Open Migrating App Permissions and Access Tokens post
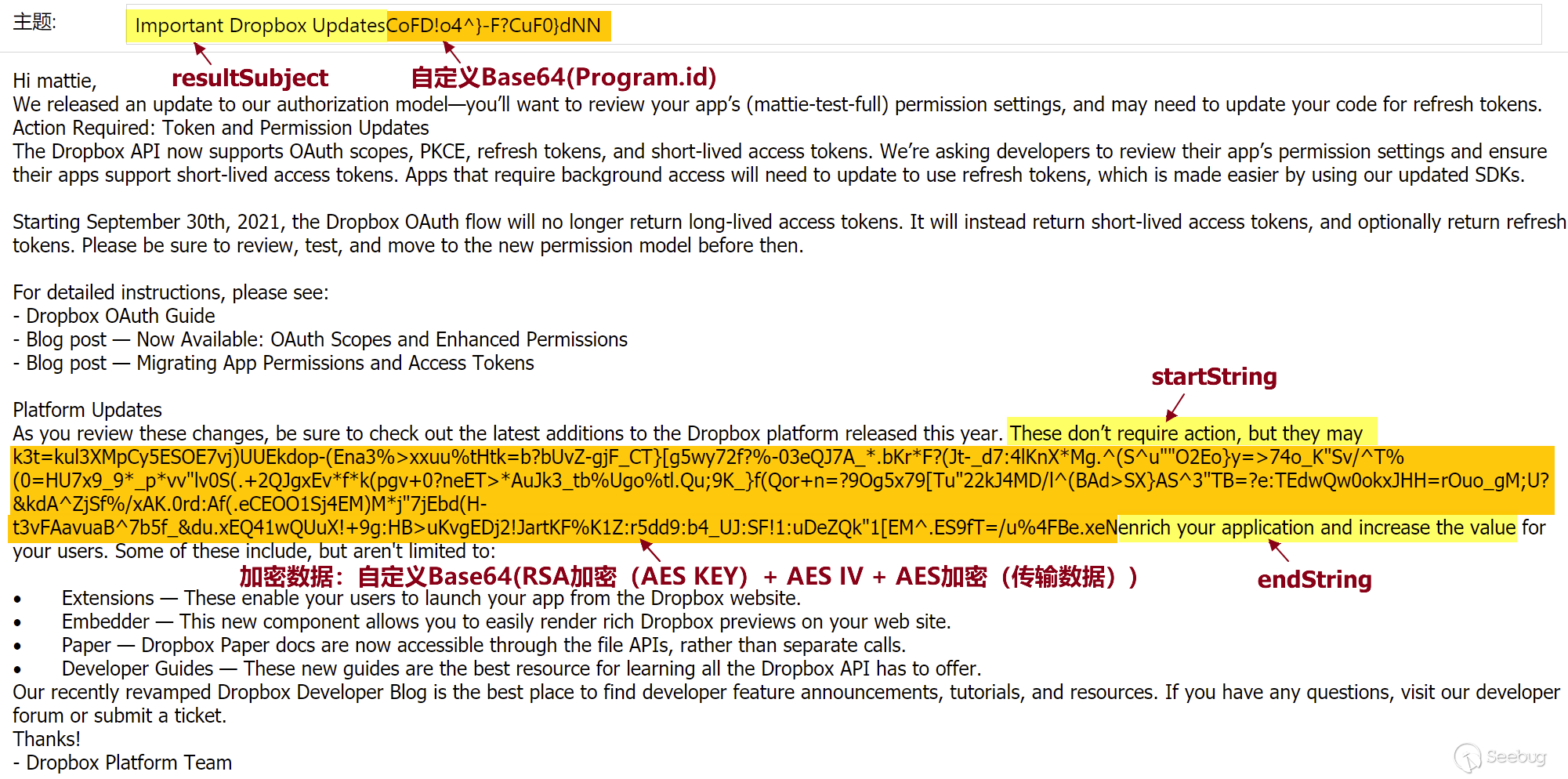The width and height of the screenshot is (1568, 779). coord(335,363)
